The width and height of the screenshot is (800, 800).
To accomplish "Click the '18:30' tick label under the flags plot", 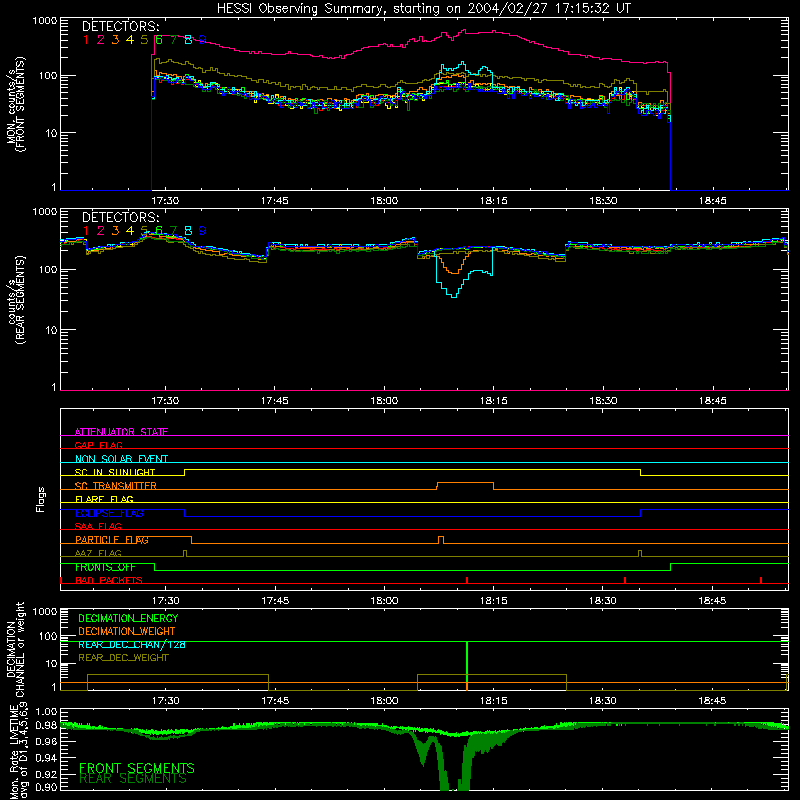I will pyautogui.click(x=603, y=601).
